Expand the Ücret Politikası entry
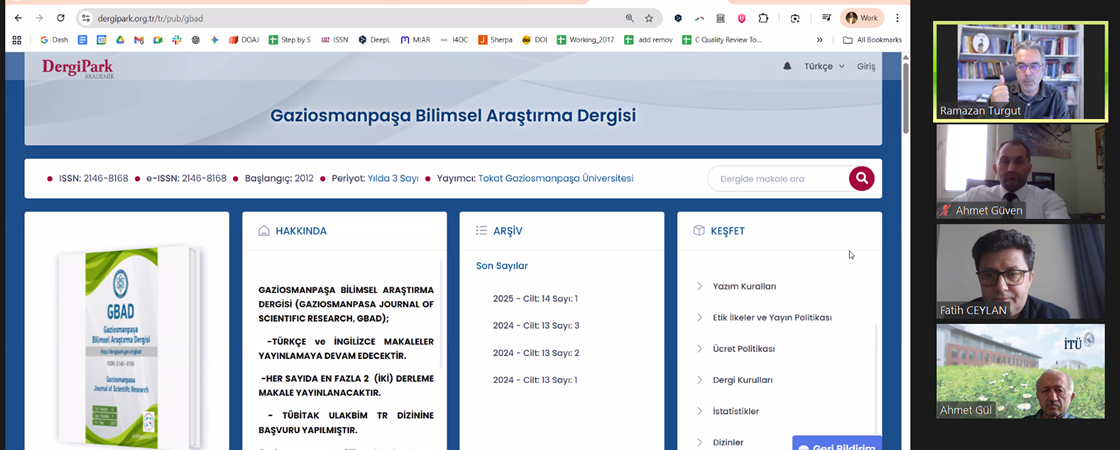Screen dimensions: 1120x450 point(743,349)
